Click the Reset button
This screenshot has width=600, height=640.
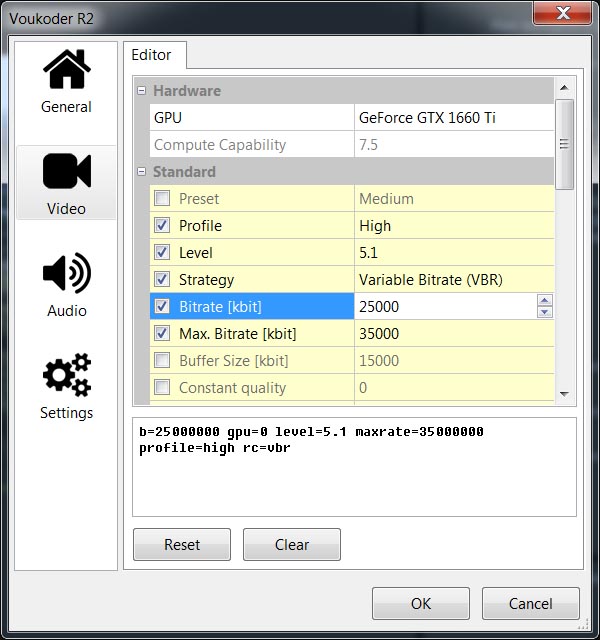(182, 544)
